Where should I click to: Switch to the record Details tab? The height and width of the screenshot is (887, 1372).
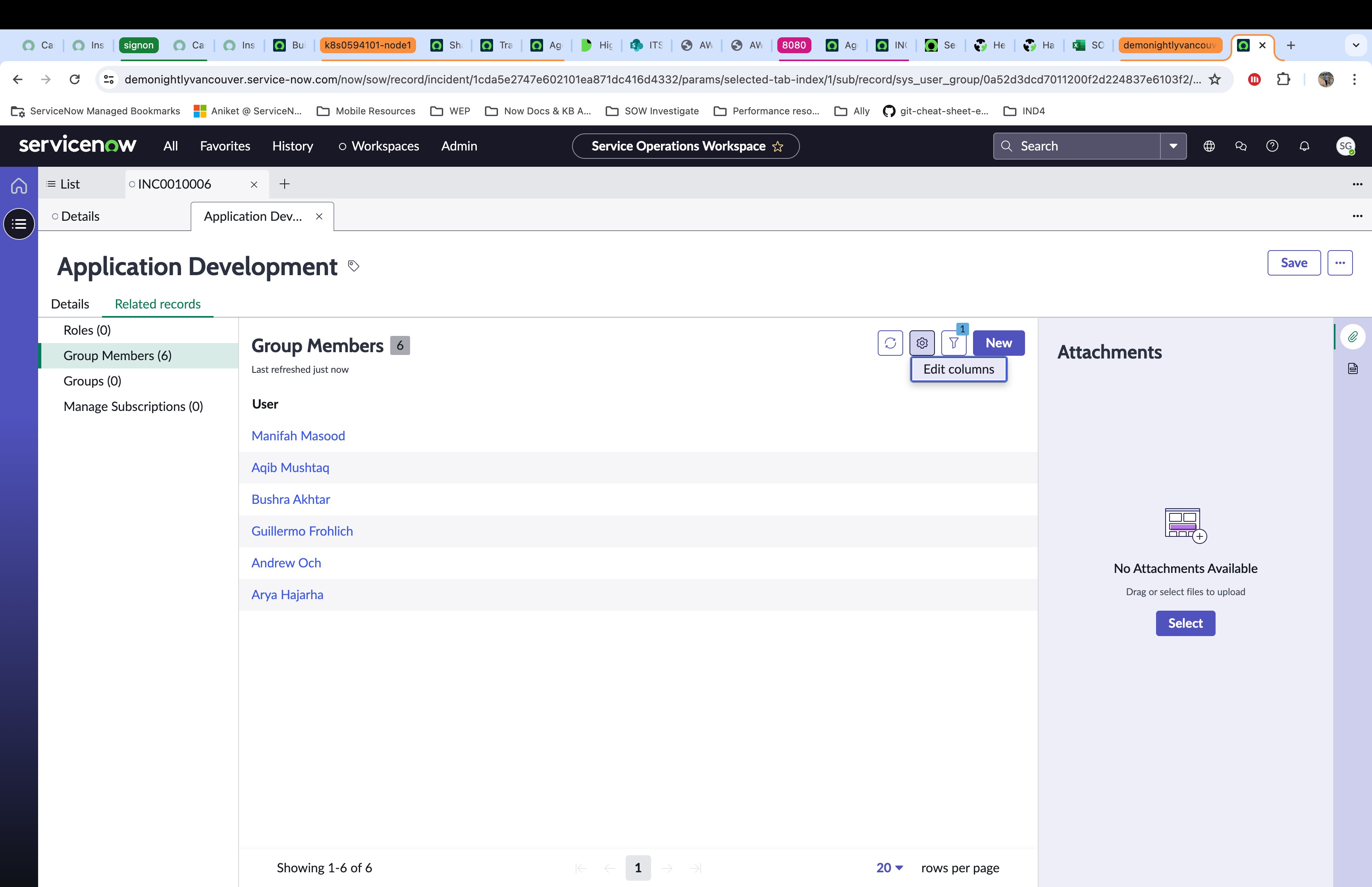(70, 304)
